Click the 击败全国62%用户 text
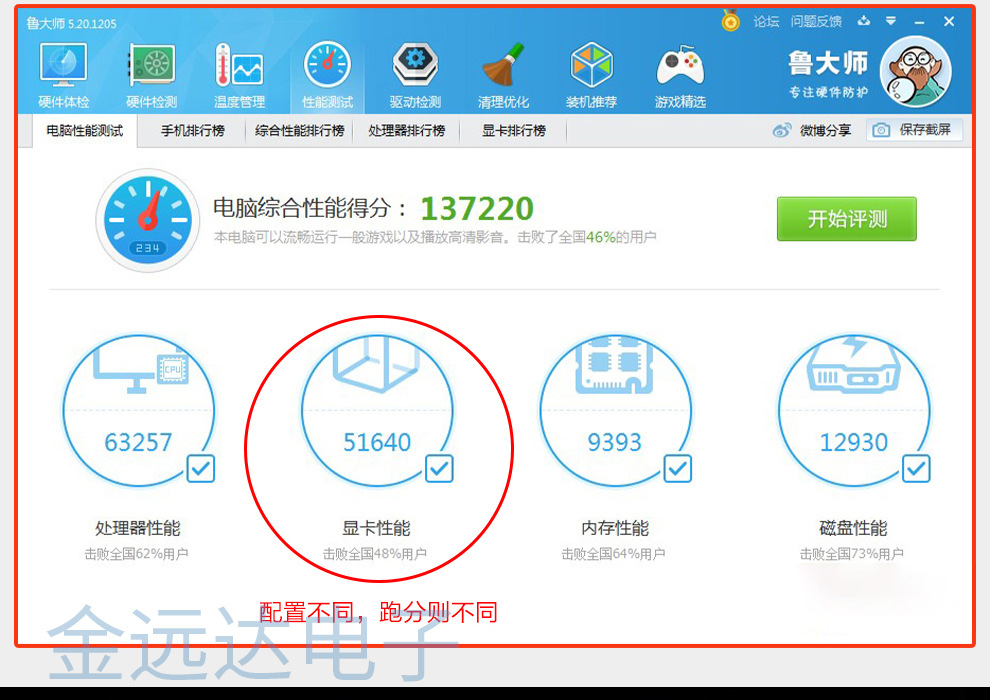The height and width of the screenshot is (700, 990). coord(136,554)
